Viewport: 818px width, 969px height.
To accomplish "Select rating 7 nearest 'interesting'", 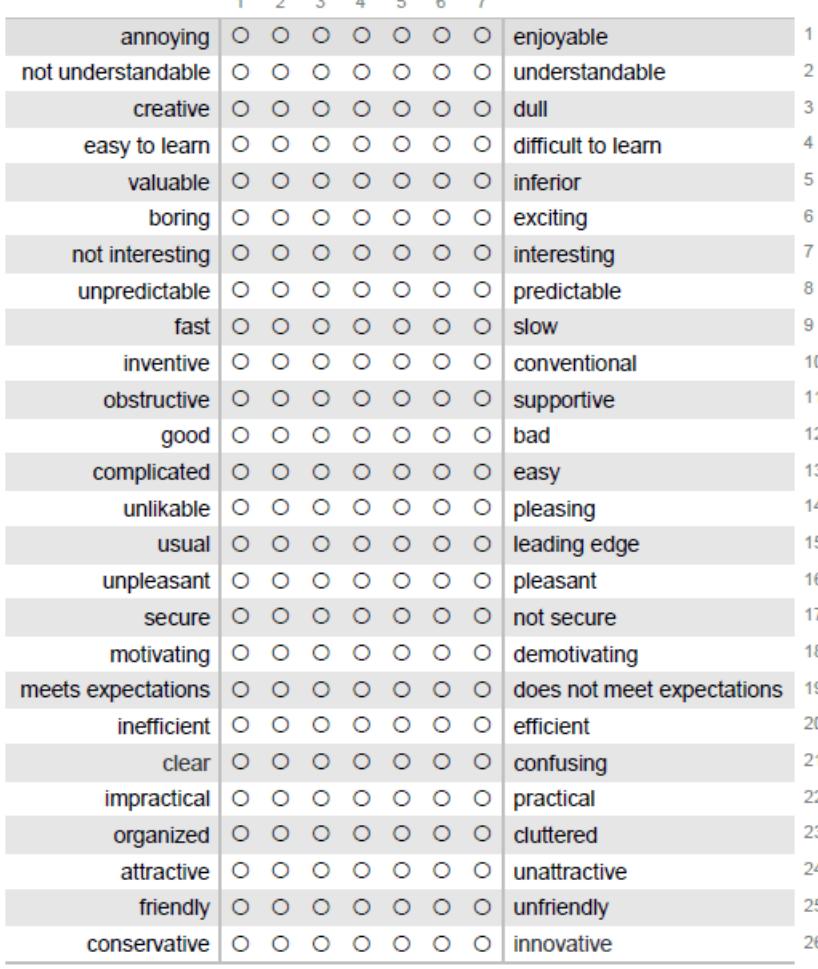I will [482, 253].
